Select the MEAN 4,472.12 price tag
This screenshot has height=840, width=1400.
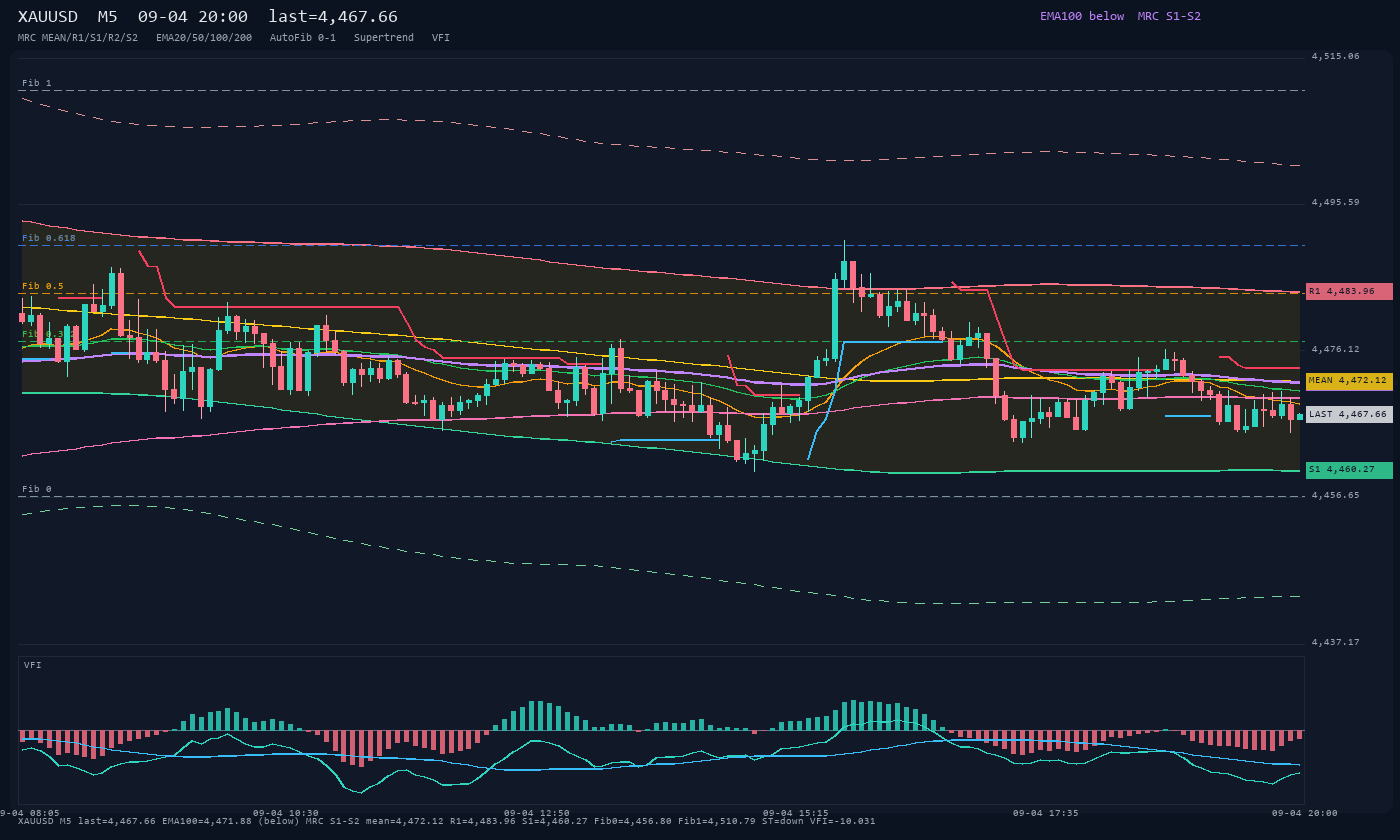1349,380
